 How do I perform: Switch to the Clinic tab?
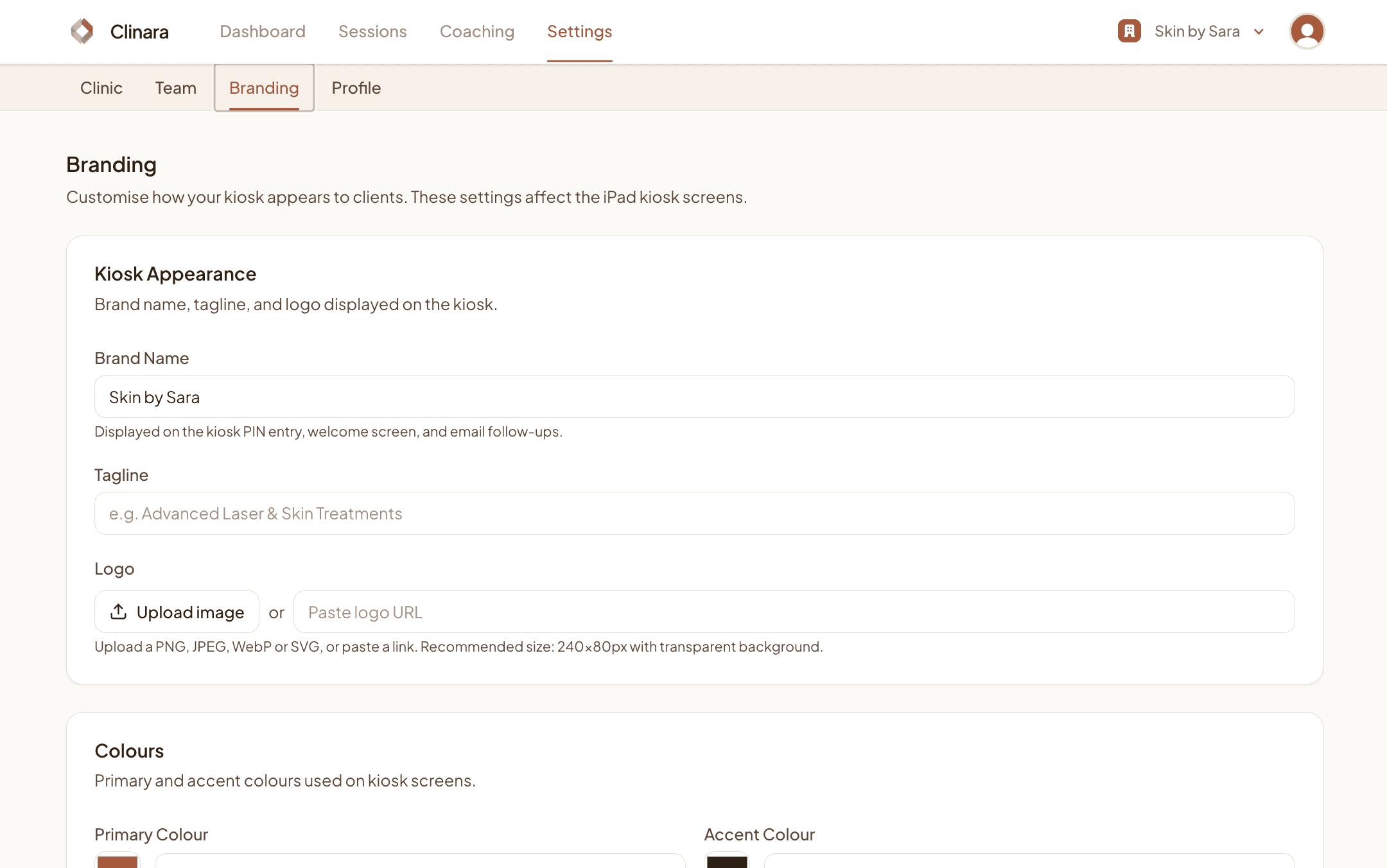(101, 88)
